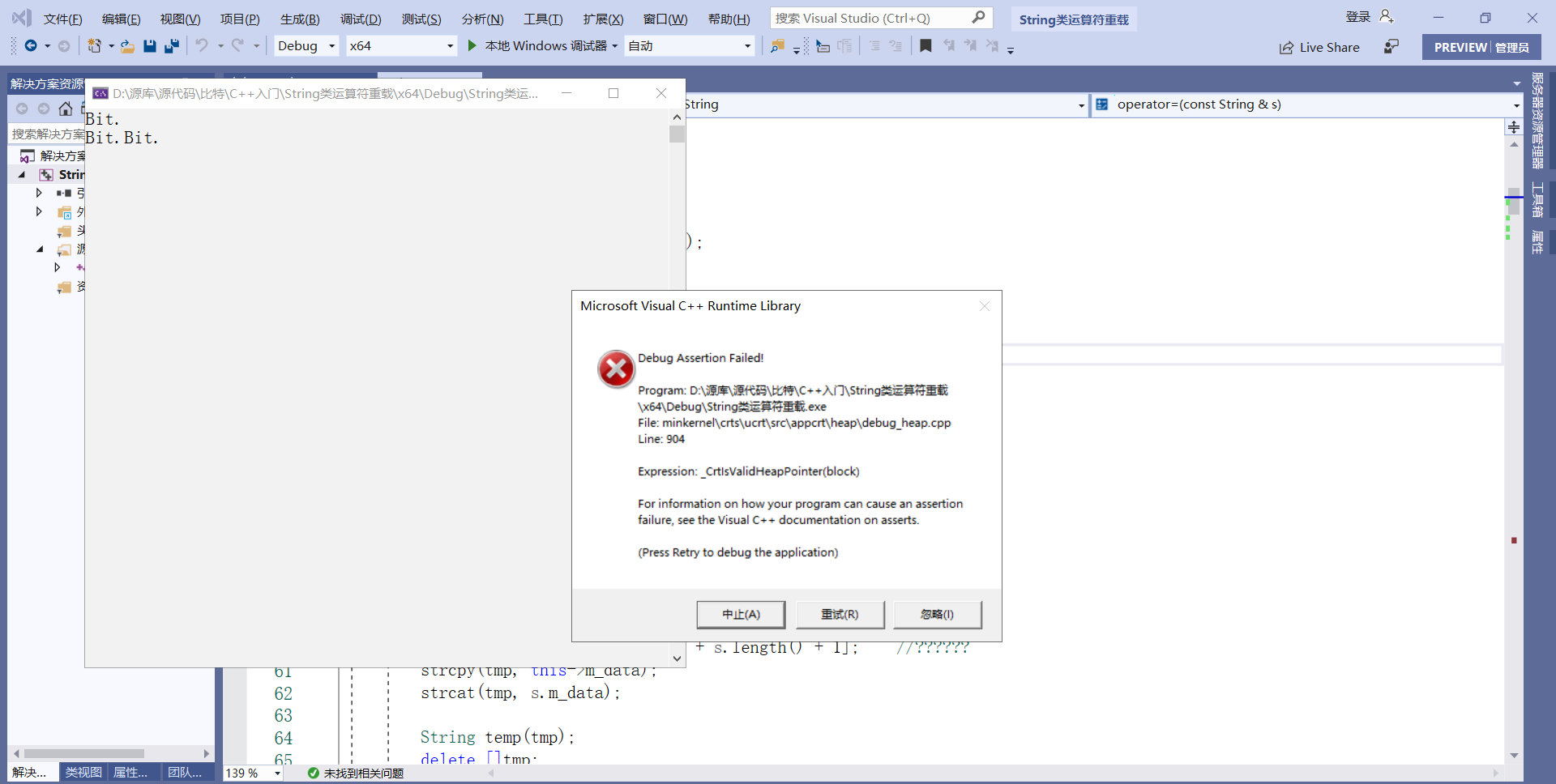
Task: Click the Live Share button label
Action: tap(1329, 48)
